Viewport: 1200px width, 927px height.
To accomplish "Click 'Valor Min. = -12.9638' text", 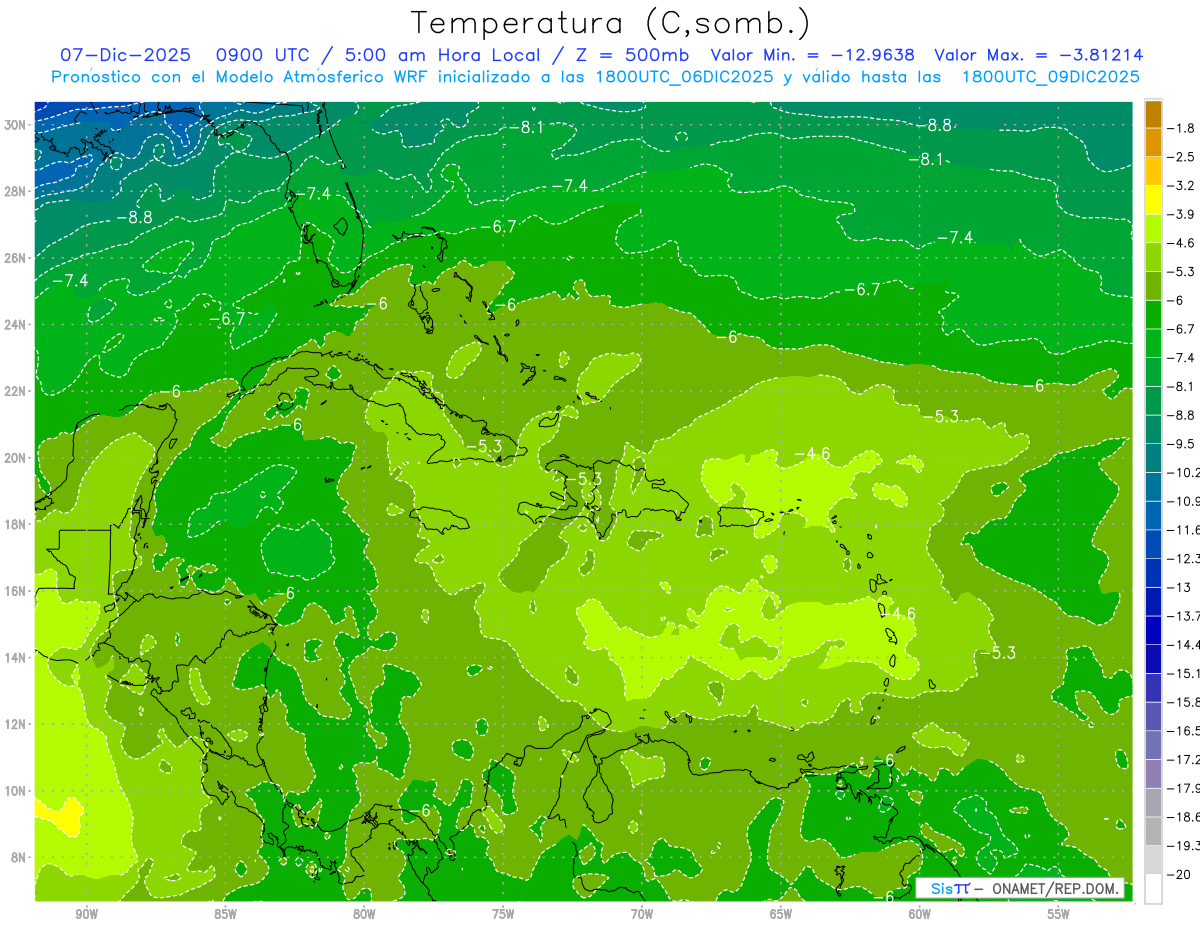I will click(812, 56).
